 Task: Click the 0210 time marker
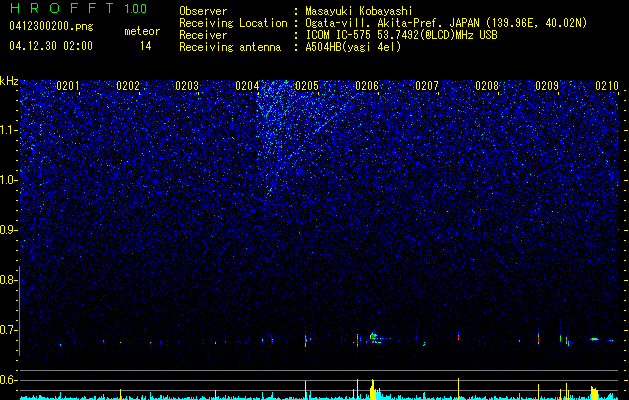coord(607,86)
